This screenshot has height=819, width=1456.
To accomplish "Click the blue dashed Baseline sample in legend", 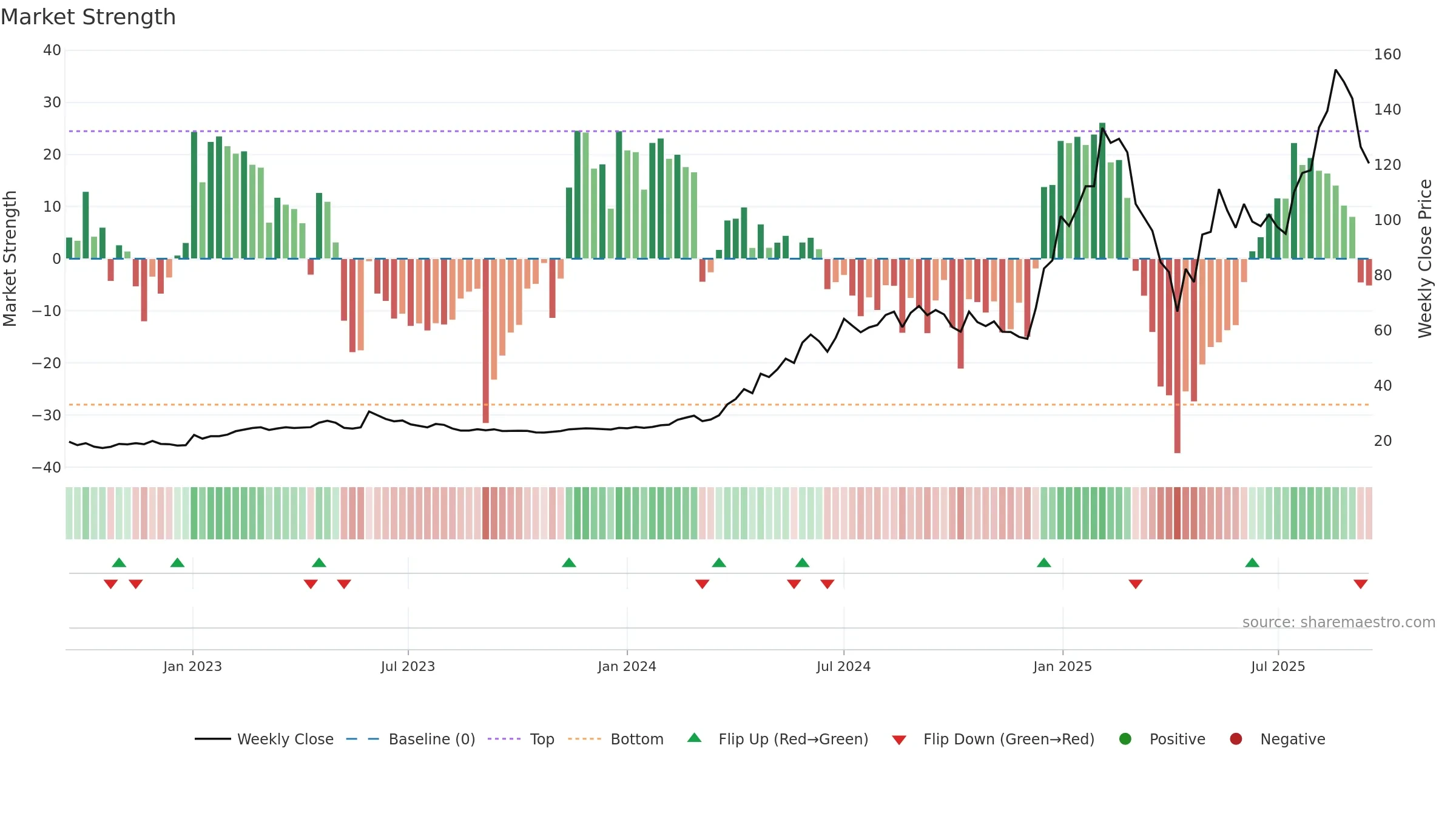I will (363, 739).
